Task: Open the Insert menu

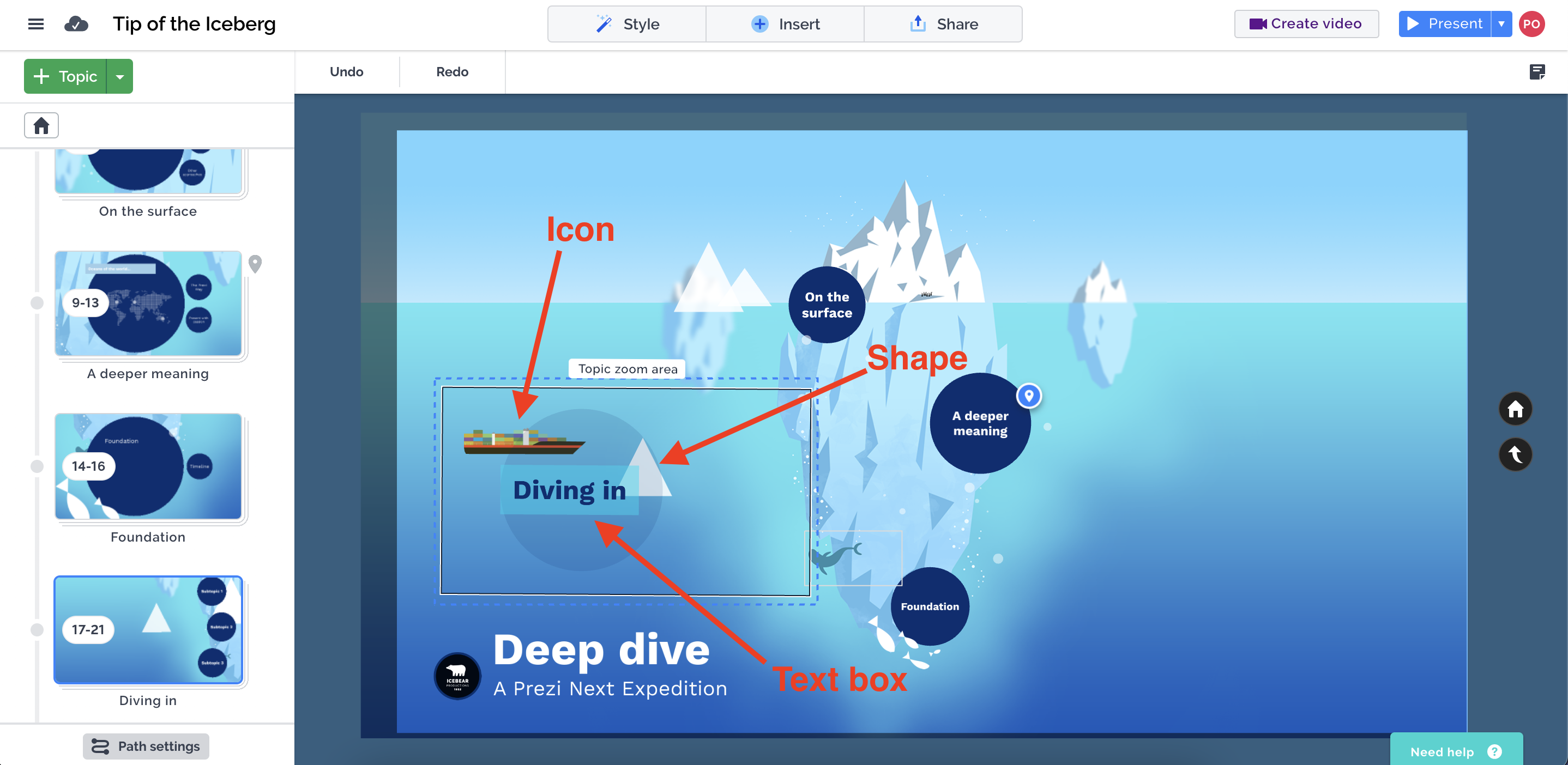Action: tap(785, 24)
